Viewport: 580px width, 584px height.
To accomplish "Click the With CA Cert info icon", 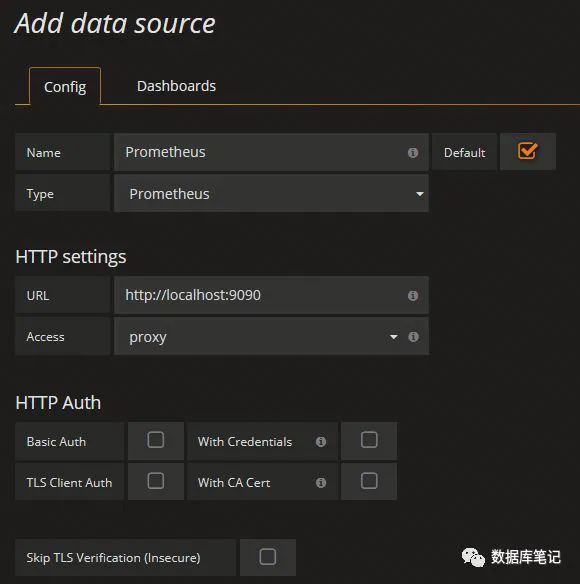I will [x=321, y=483].
